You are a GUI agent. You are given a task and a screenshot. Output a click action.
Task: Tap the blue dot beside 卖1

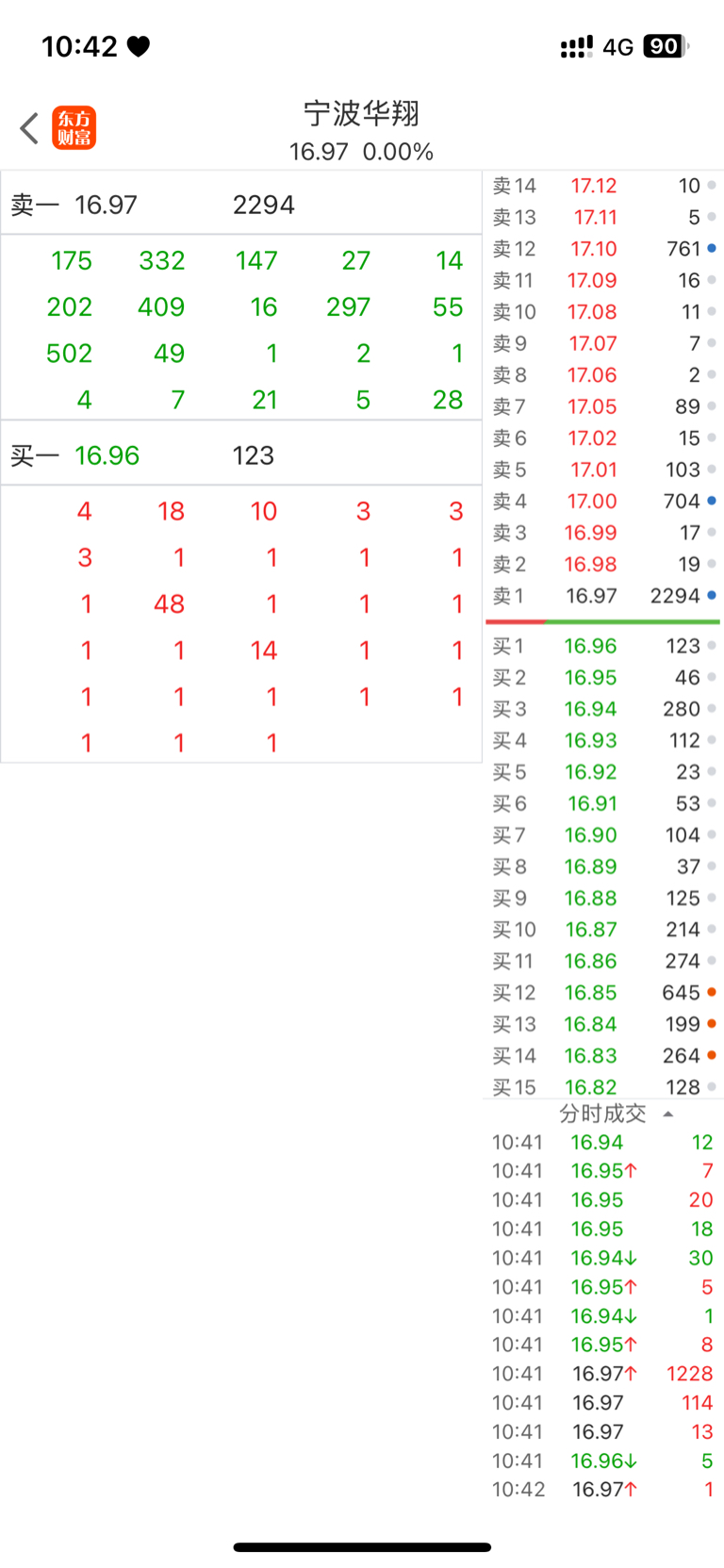[x=712, y=595]
